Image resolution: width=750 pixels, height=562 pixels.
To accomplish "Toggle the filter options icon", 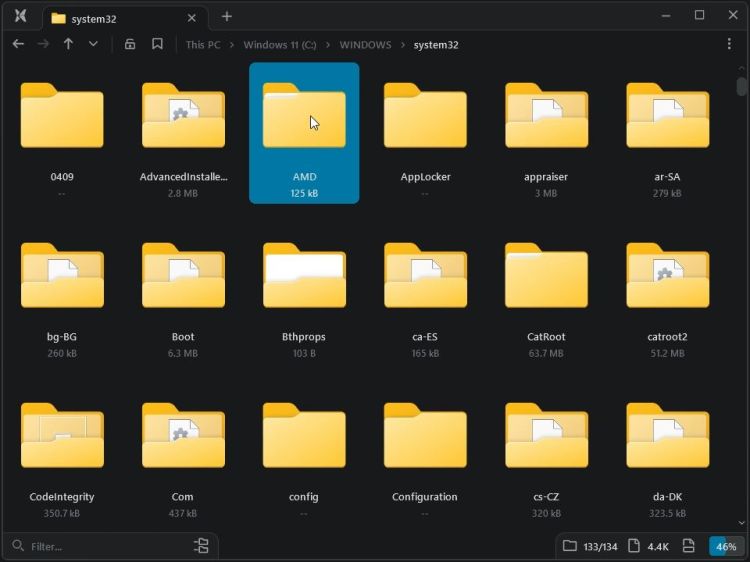I will 201,546.
